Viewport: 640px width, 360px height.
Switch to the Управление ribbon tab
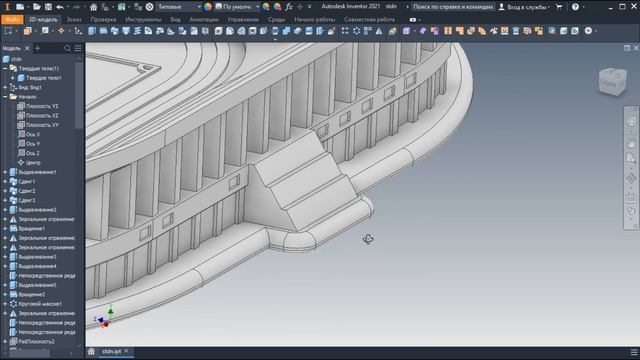point(243,20)
